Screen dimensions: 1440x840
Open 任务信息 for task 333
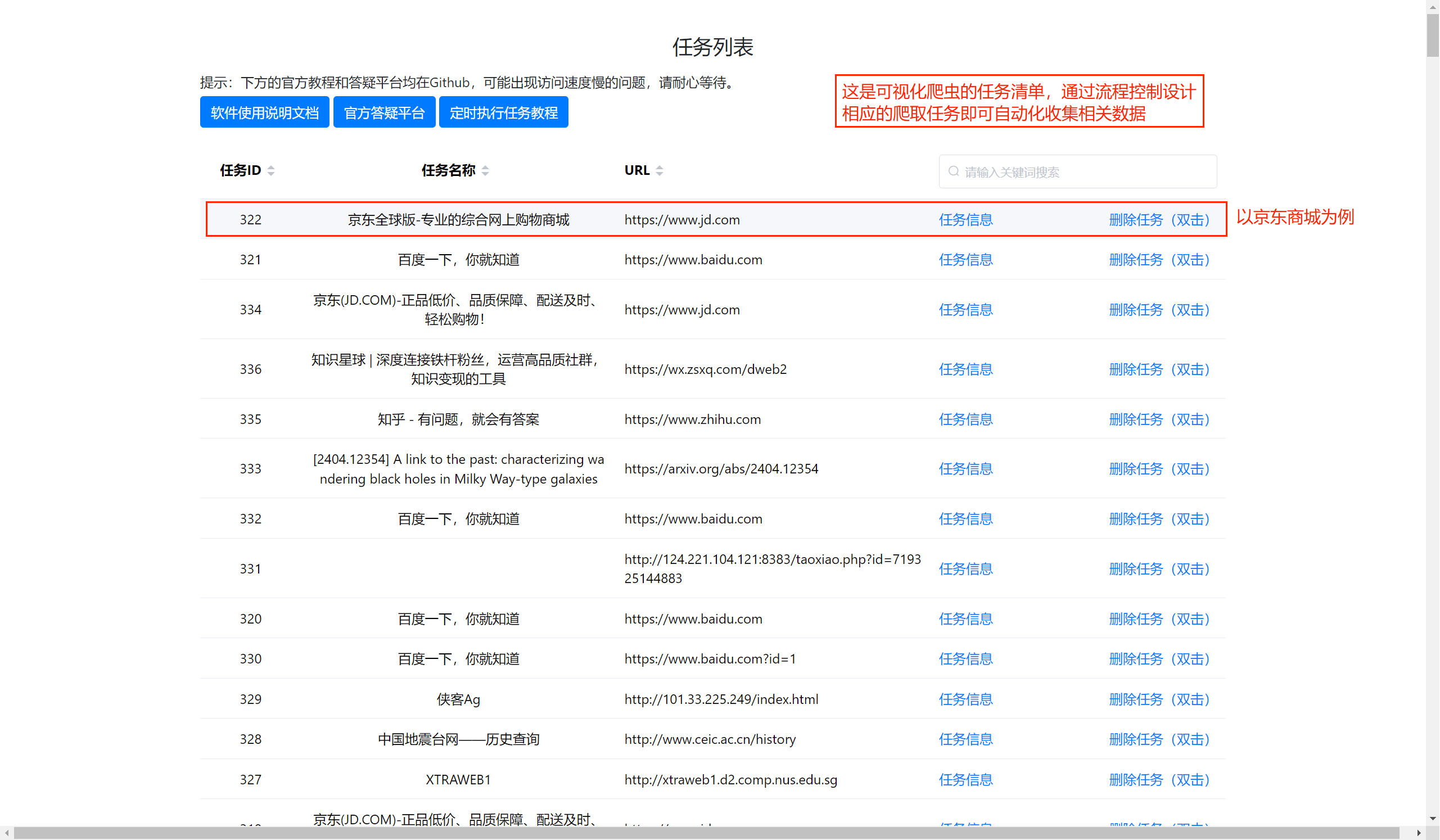point(965,468)
